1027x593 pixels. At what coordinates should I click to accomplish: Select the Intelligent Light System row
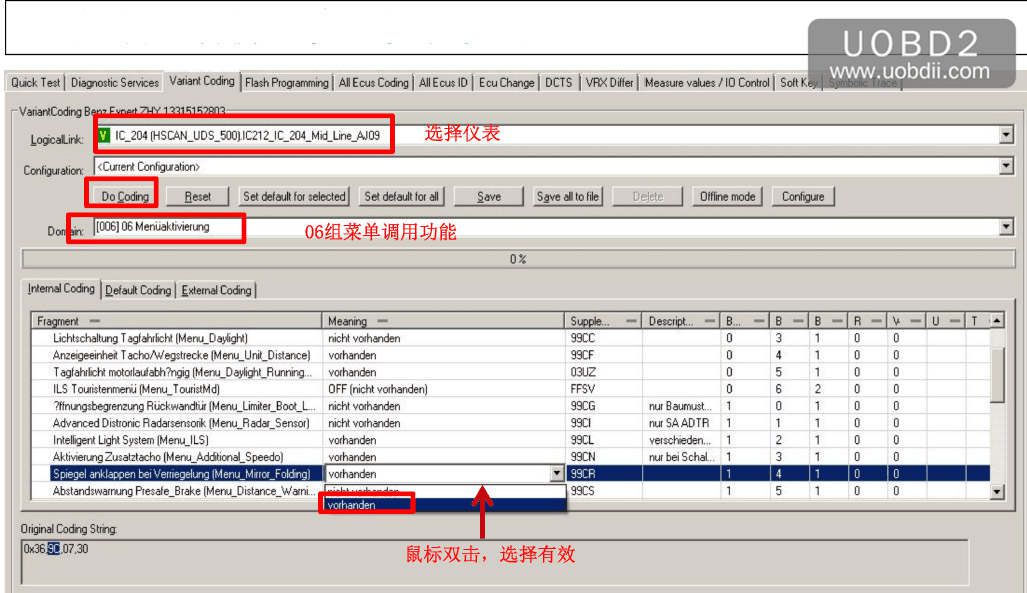(x=511, y=440)
